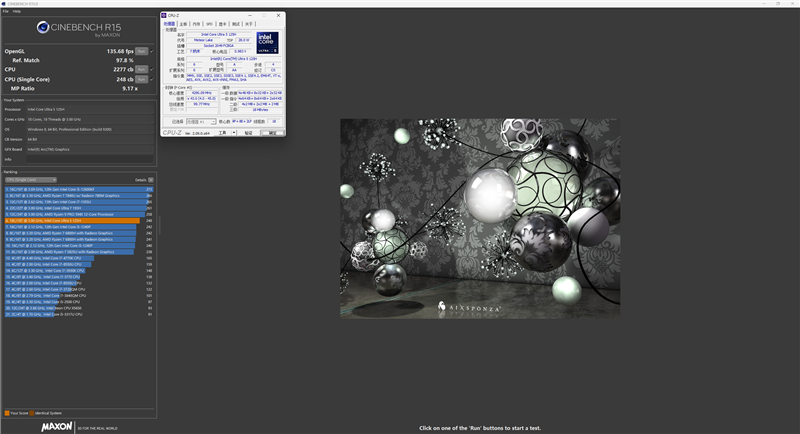Run the CPU (Single Core) benchmark
This screenshot has width=800, height=434.
point(142,79)
